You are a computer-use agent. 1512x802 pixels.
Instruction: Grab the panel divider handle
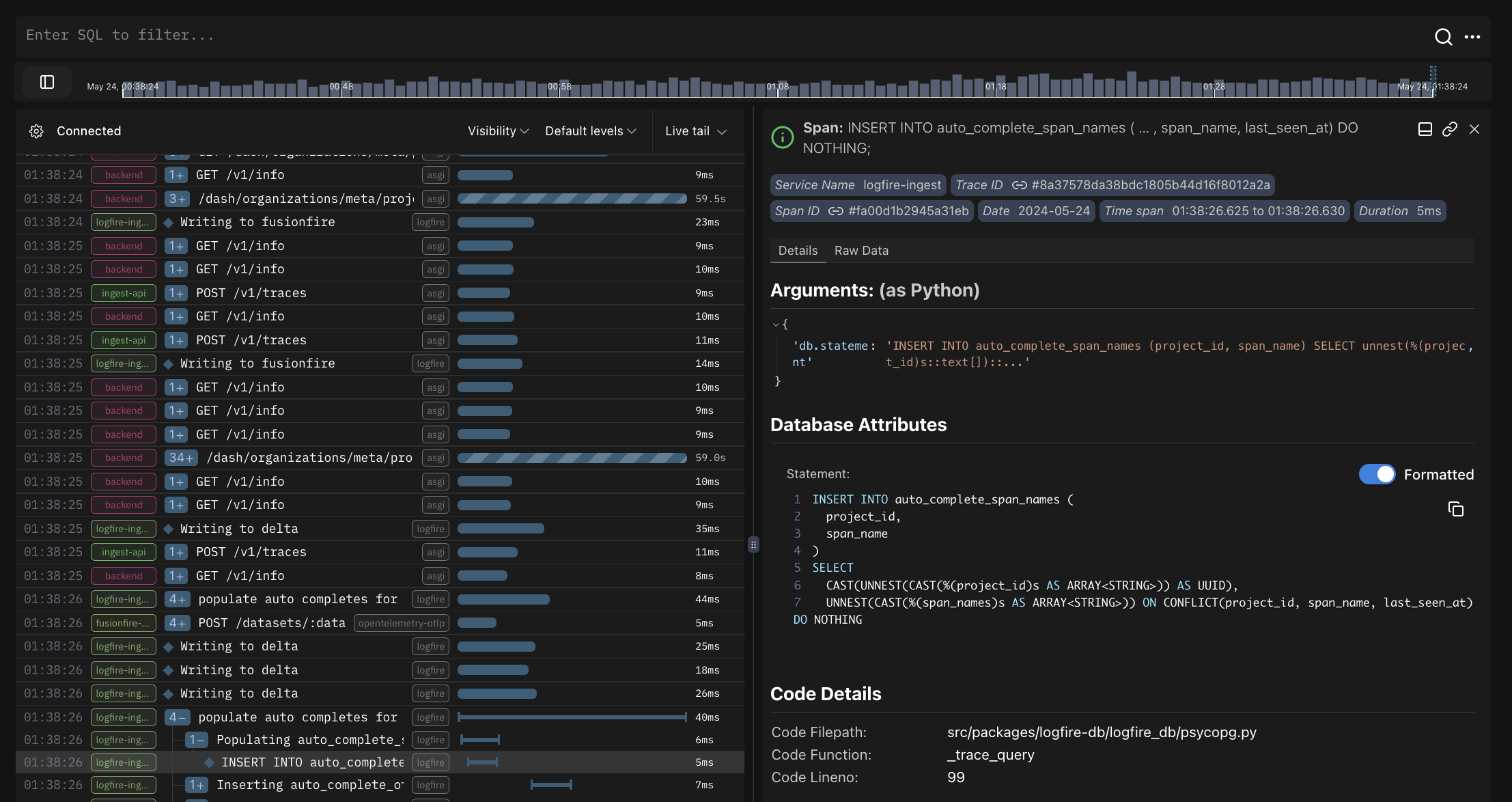753,544
